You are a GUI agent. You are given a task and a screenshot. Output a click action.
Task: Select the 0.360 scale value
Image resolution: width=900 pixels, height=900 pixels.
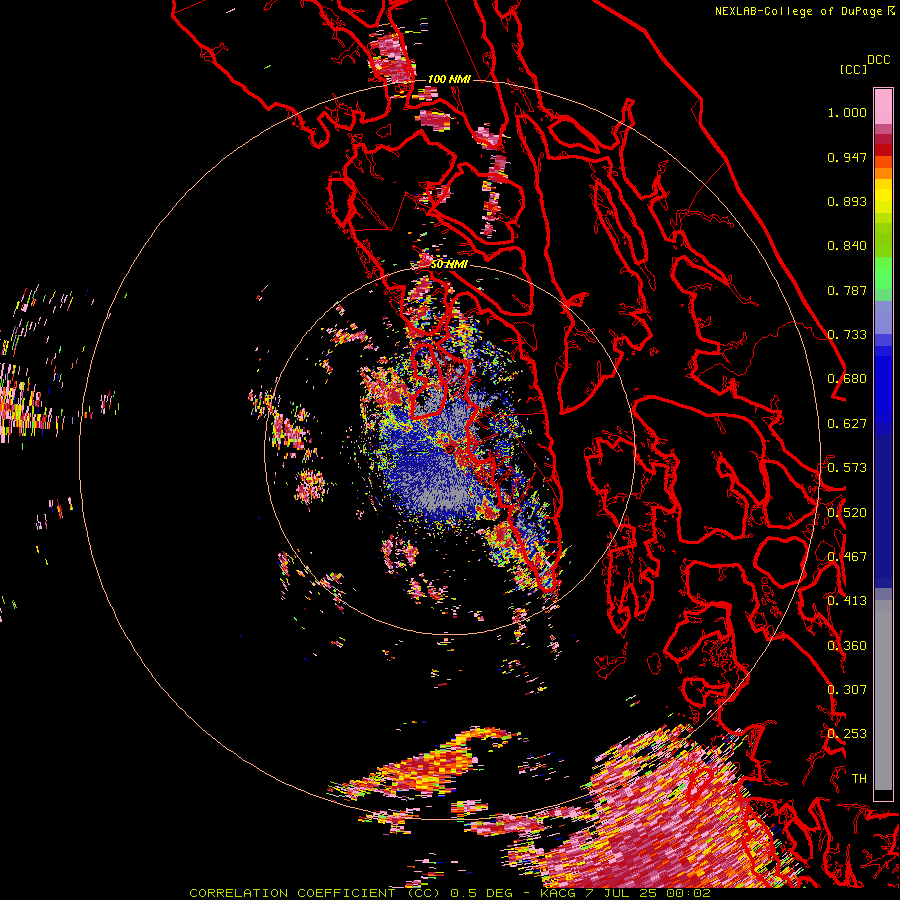point(847,646)
